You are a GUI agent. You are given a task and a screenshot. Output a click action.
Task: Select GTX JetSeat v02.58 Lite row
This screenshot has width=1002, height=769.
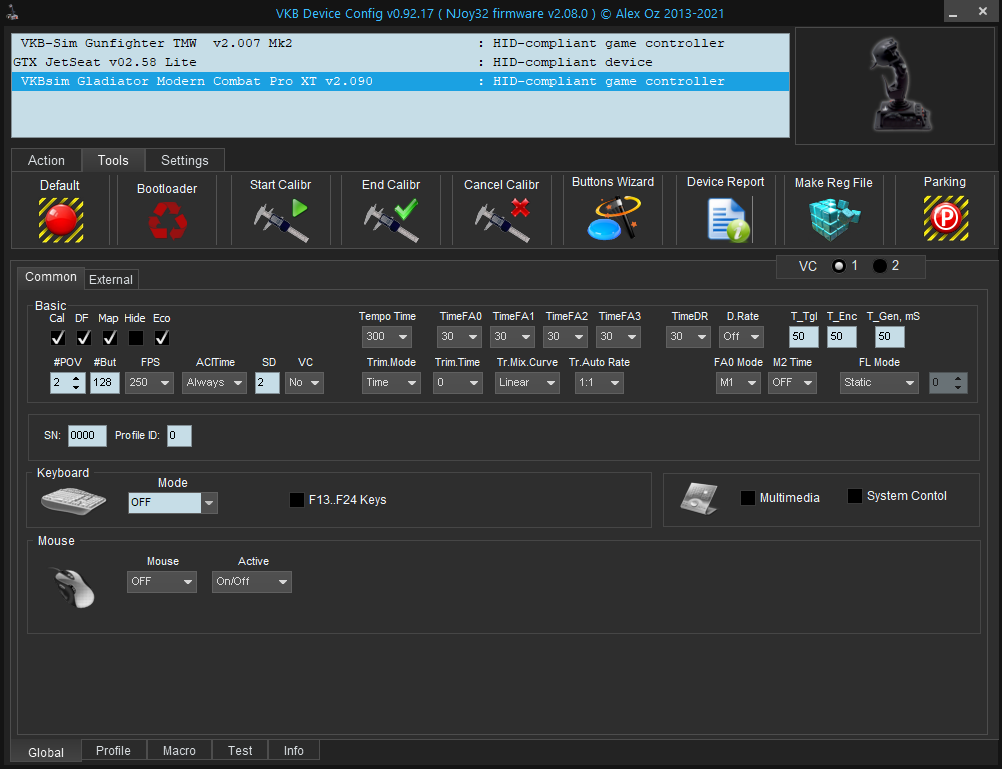401,62
